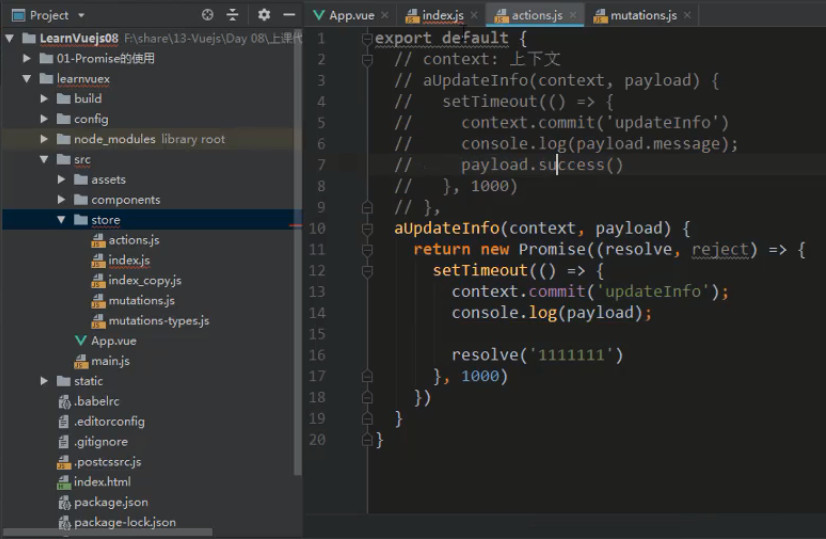Click the index_copy.js file icon
Screen dimensions: 826x539
tap(98, 280)
